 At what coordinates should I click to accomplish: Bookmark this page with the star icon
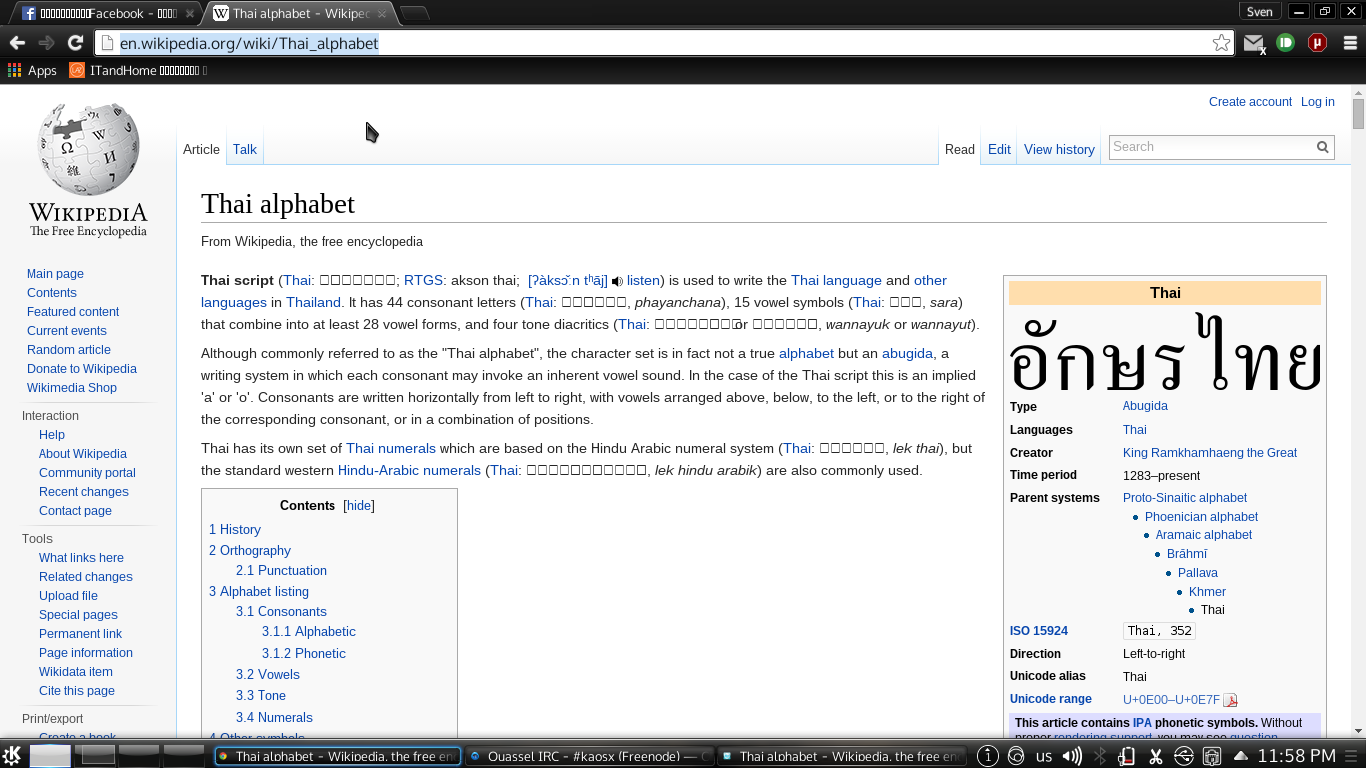pyautogui.click(x=1221, y=43)
